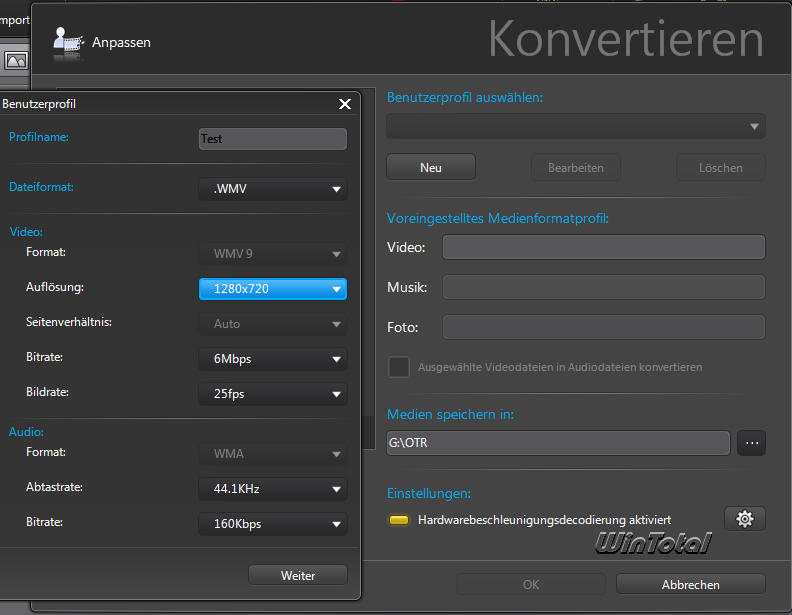Click the Bearbeiten button
Screen dimensions: 792x615
click(576, 167)
